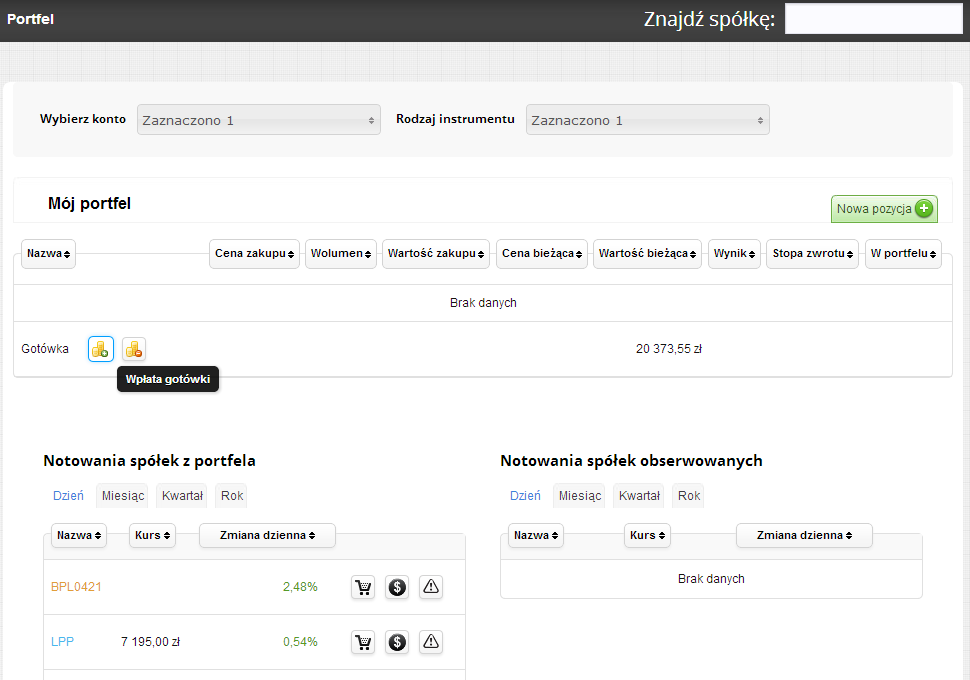
Task: Open the Rodzaj instrumentu dropdown
Action: (648, 120)
